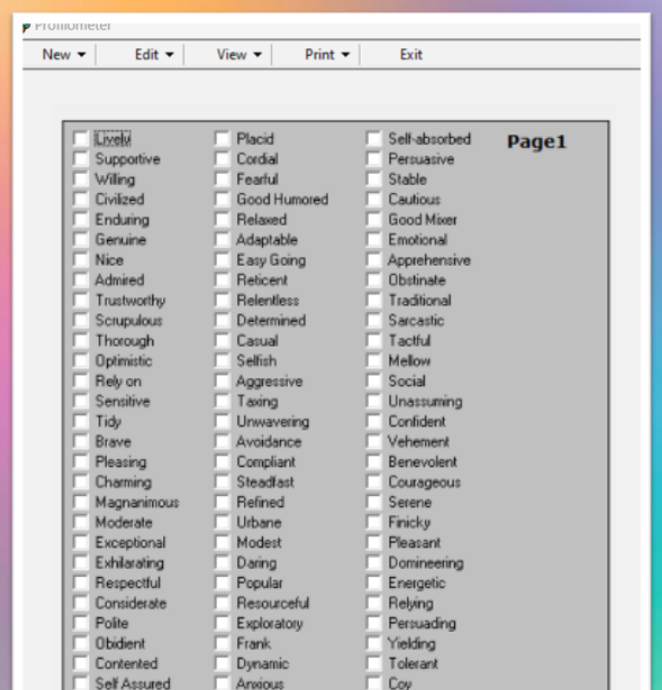Click Exit in the menu bar
The image size is (662, 690).
[x=411, y=55]
